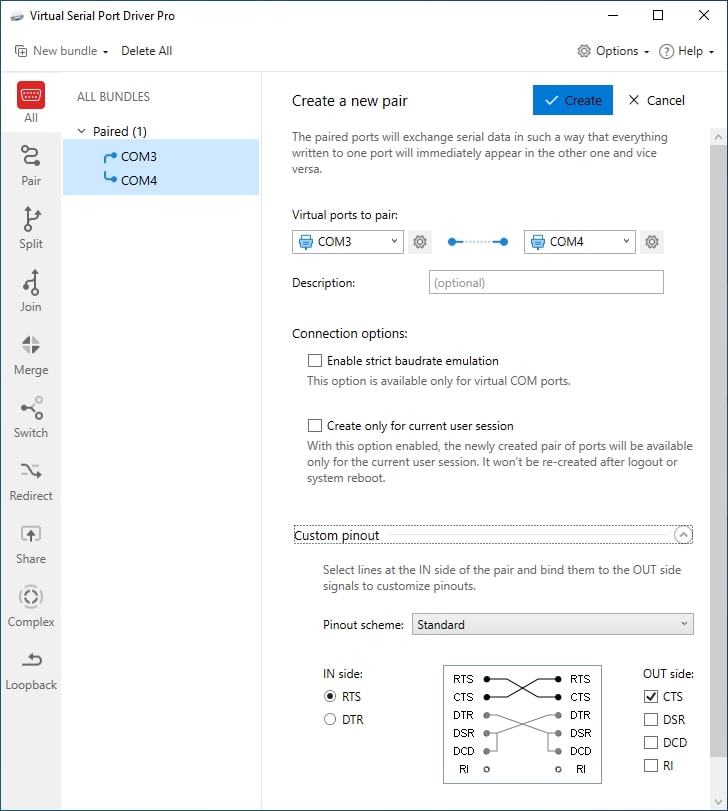Viewport: 728px width, 811px height.
Task: Select the All bundles sidebar icon
Action: (31, 102)
